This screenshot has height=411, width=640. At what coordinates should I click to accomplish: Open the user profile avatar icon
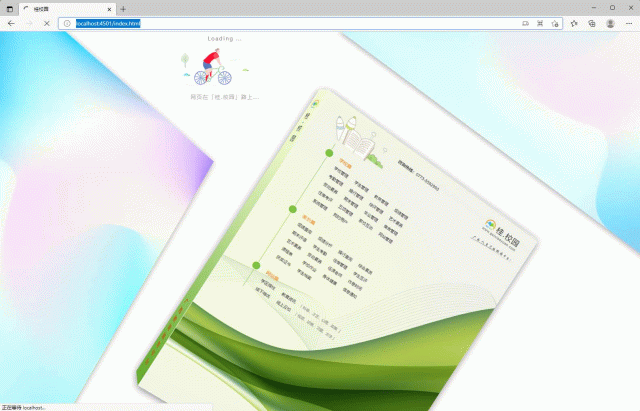click(x=610, y=22)
